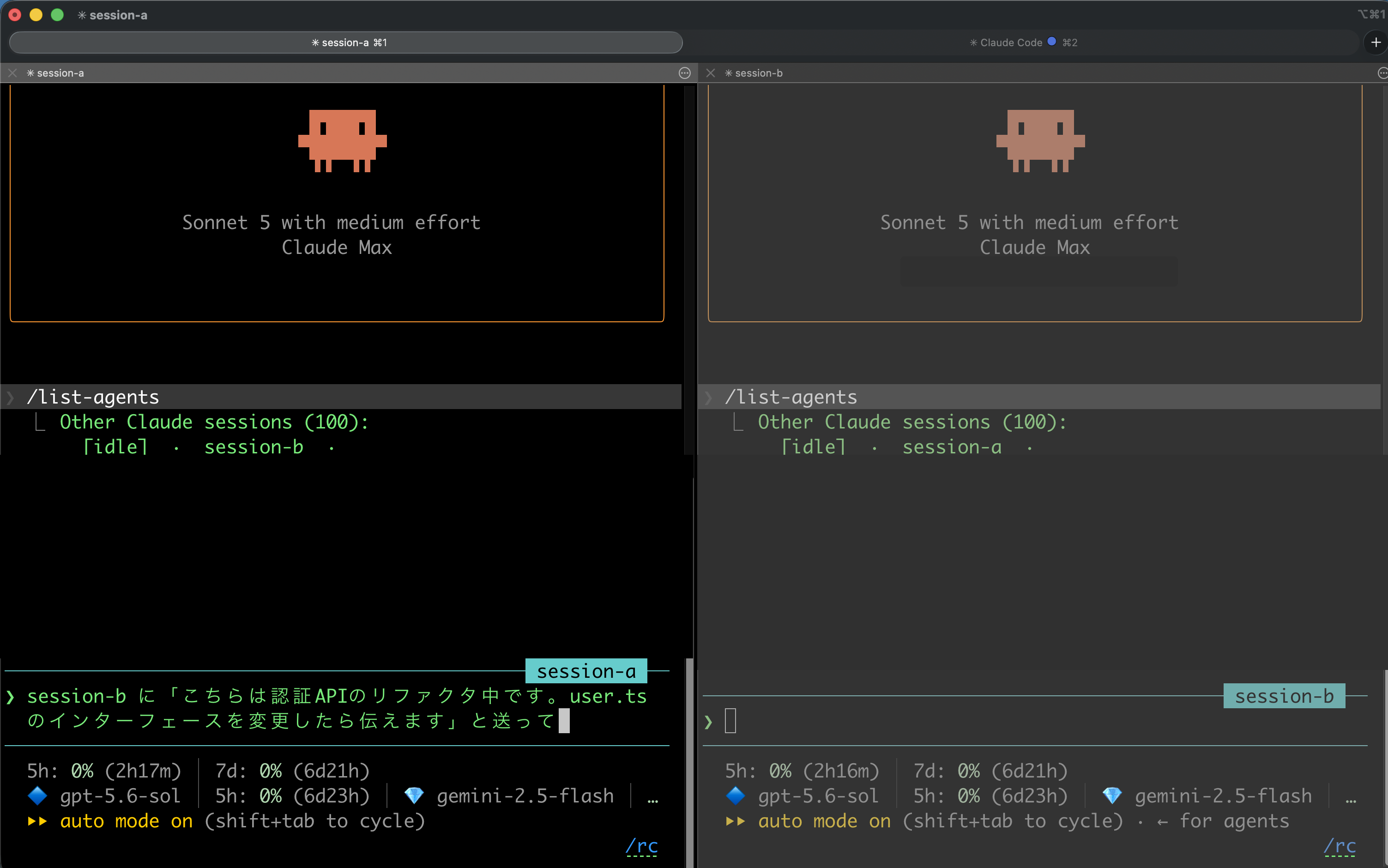Click '5h: 0% (2h17m)' usage in session-a

click(x=104, y=771)
